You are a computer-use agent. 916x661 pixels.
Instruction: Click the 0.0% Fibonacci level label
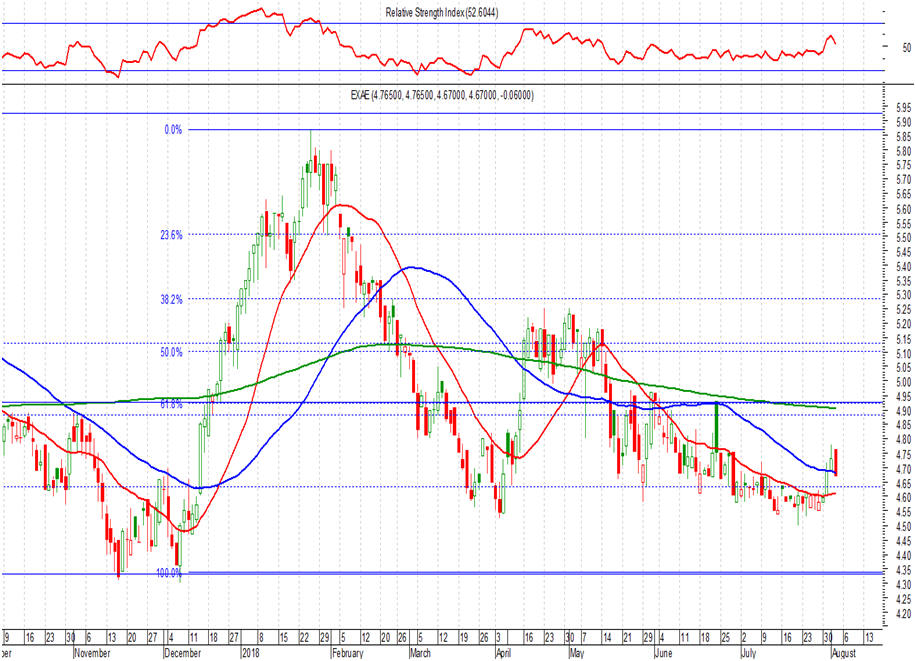[172, 130]
